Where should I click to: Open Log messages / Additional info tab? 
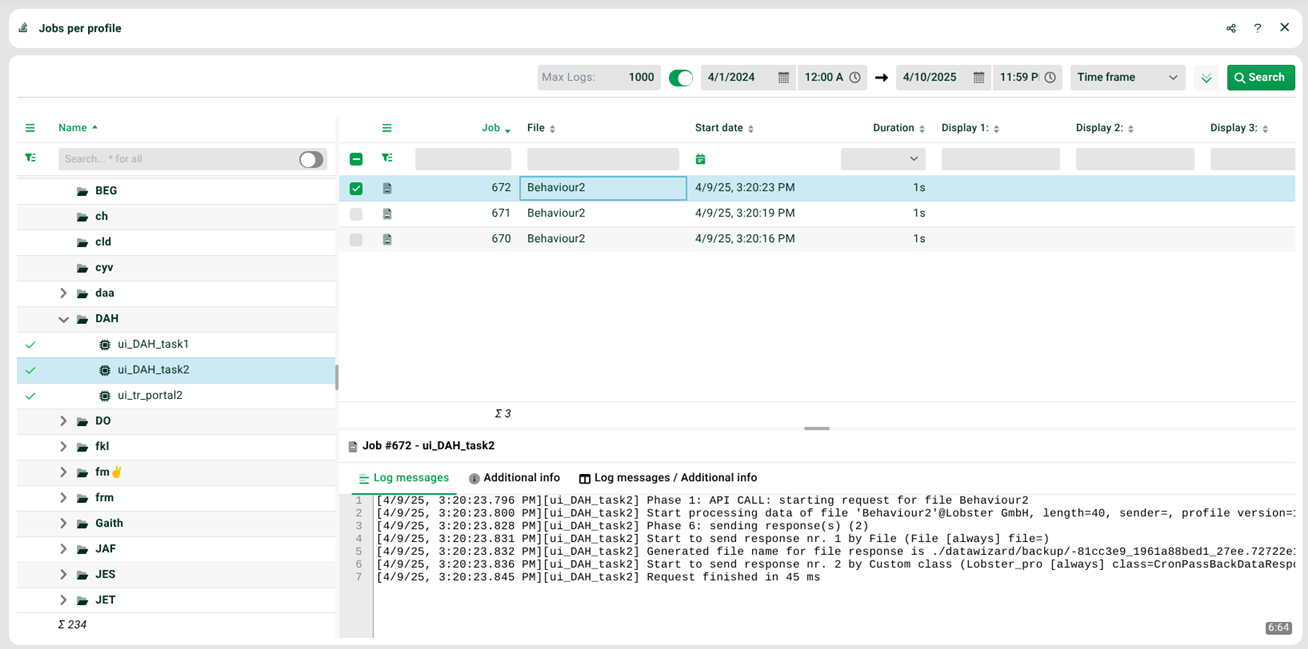tap(668, 478)
